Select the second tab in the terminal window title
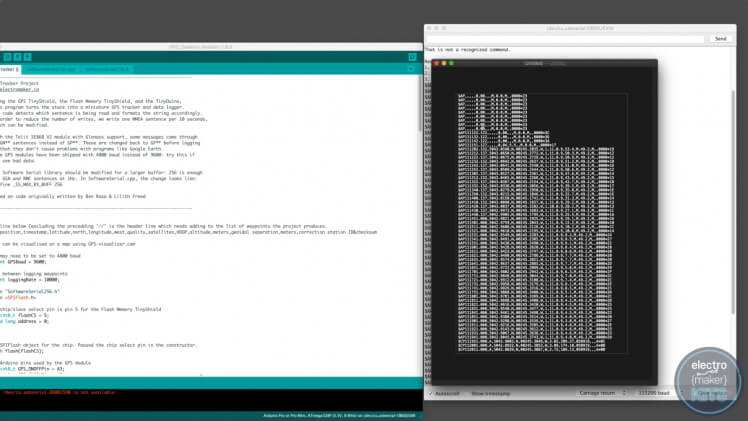The image size is (748, 421). click(558, 63)
